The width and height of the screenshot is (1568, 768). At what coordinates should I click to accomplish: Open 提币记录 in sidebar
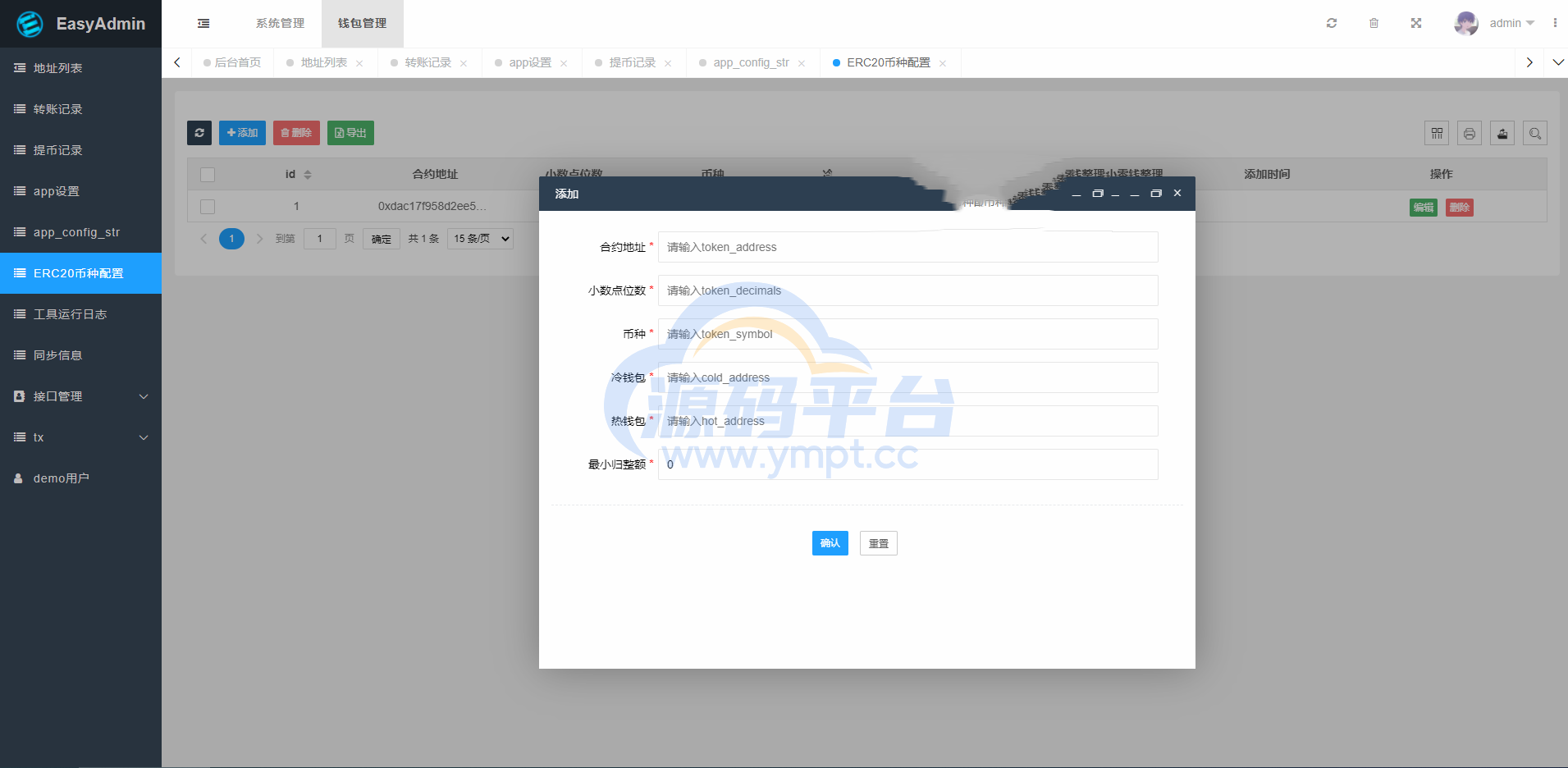point(80,150)
